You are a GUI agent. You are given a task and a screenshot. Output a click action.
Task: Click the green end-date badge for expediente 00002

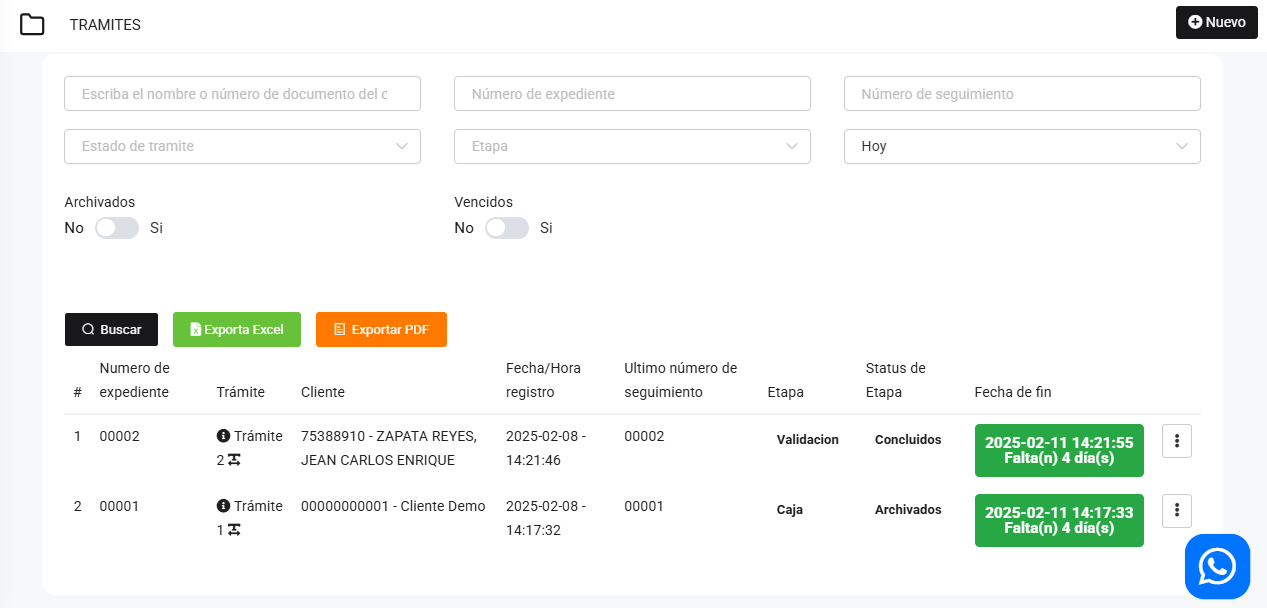tap(1059, 450)
